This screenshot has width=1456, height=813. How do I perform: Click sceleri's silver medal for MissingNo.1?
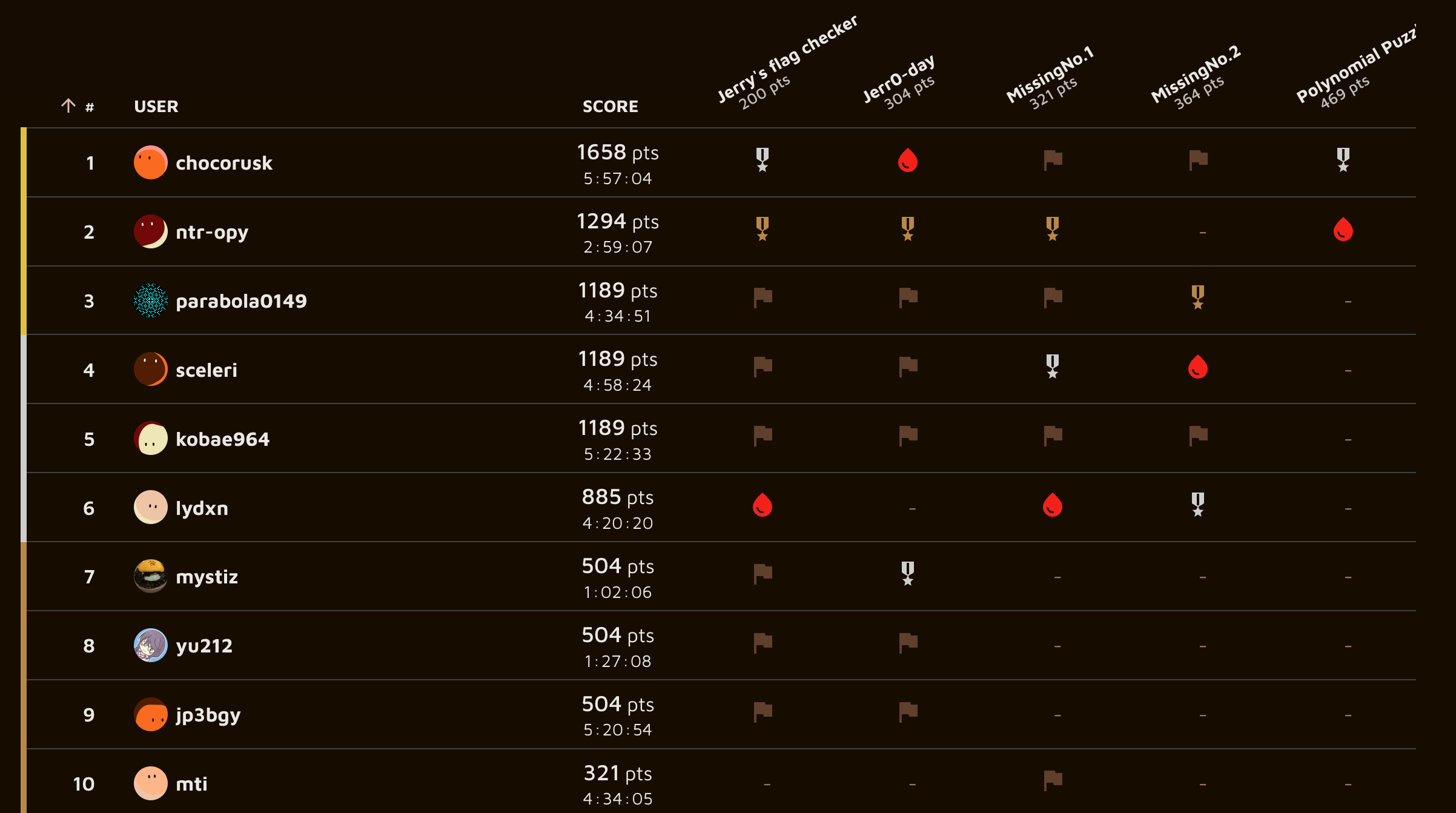tap(1053, 367)
